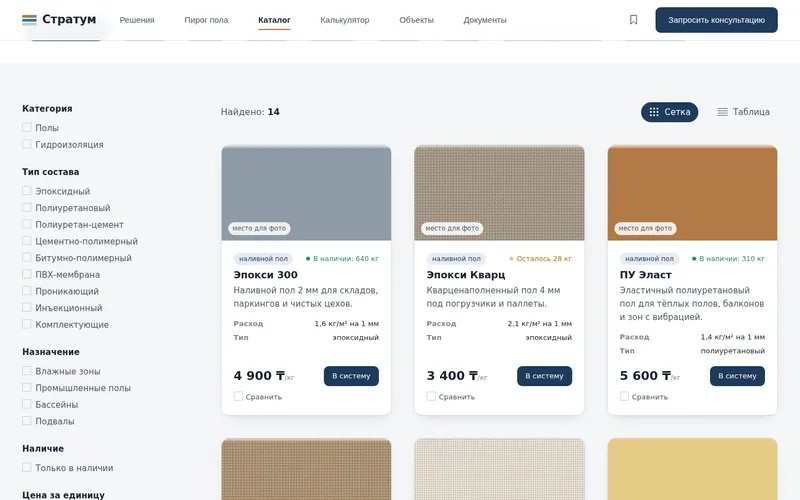
Task: Check the Полы category filter
Action: coord(27,127)
